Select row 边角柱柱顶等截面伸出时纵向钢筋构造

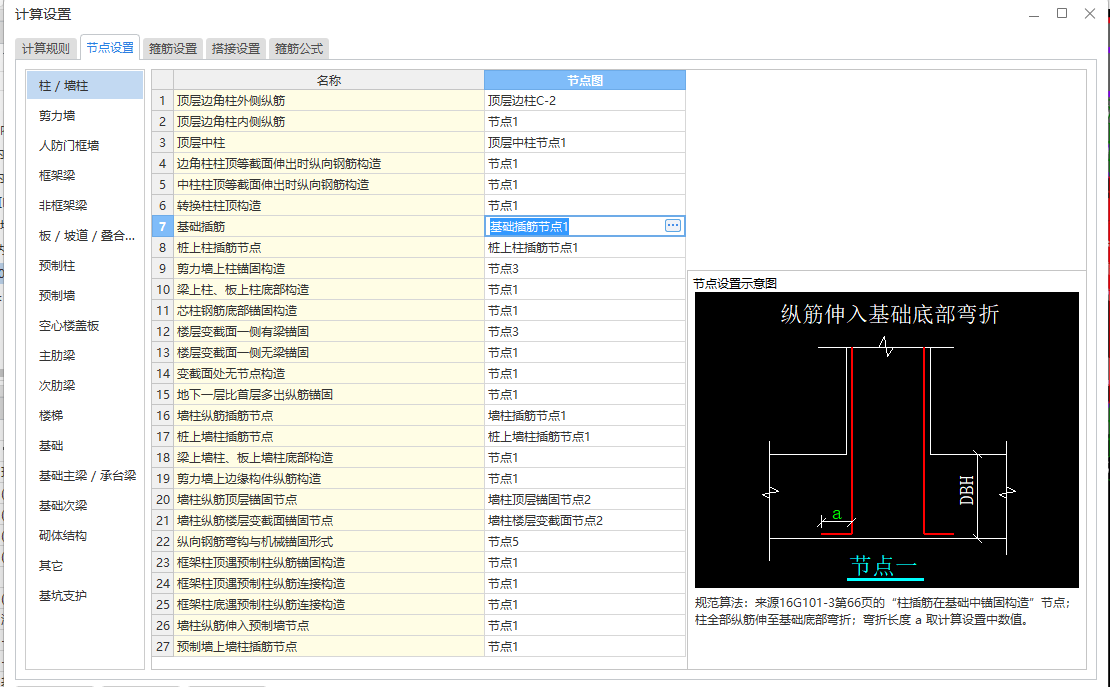point(328,164)
